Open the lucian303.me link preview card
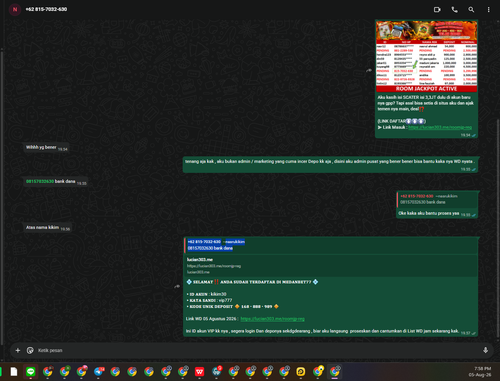The width and height of the screenshot is (500, 381). click(332, 265)
